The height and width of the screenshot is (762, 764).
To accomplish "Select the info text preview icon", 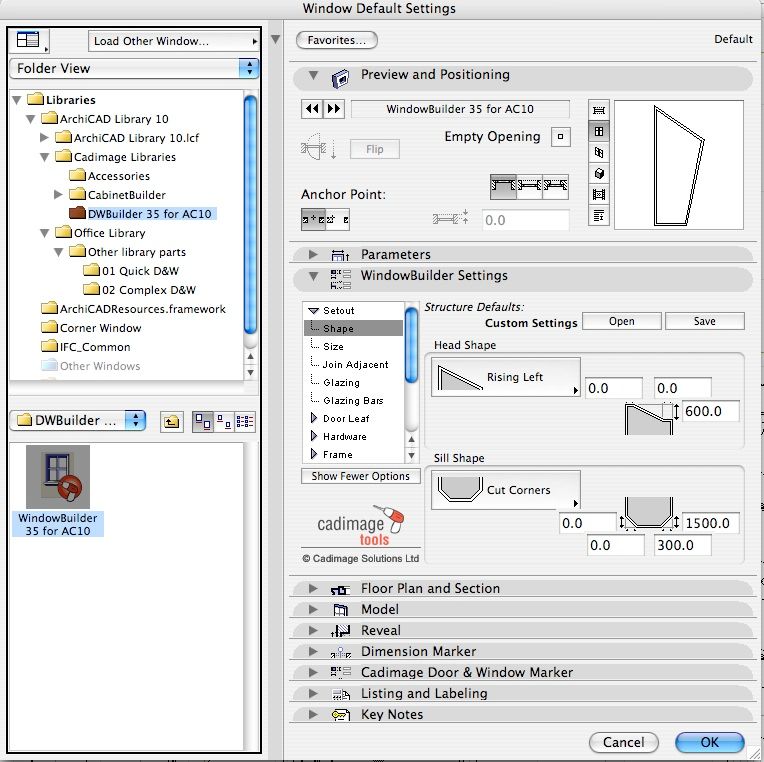I will 599,215.
